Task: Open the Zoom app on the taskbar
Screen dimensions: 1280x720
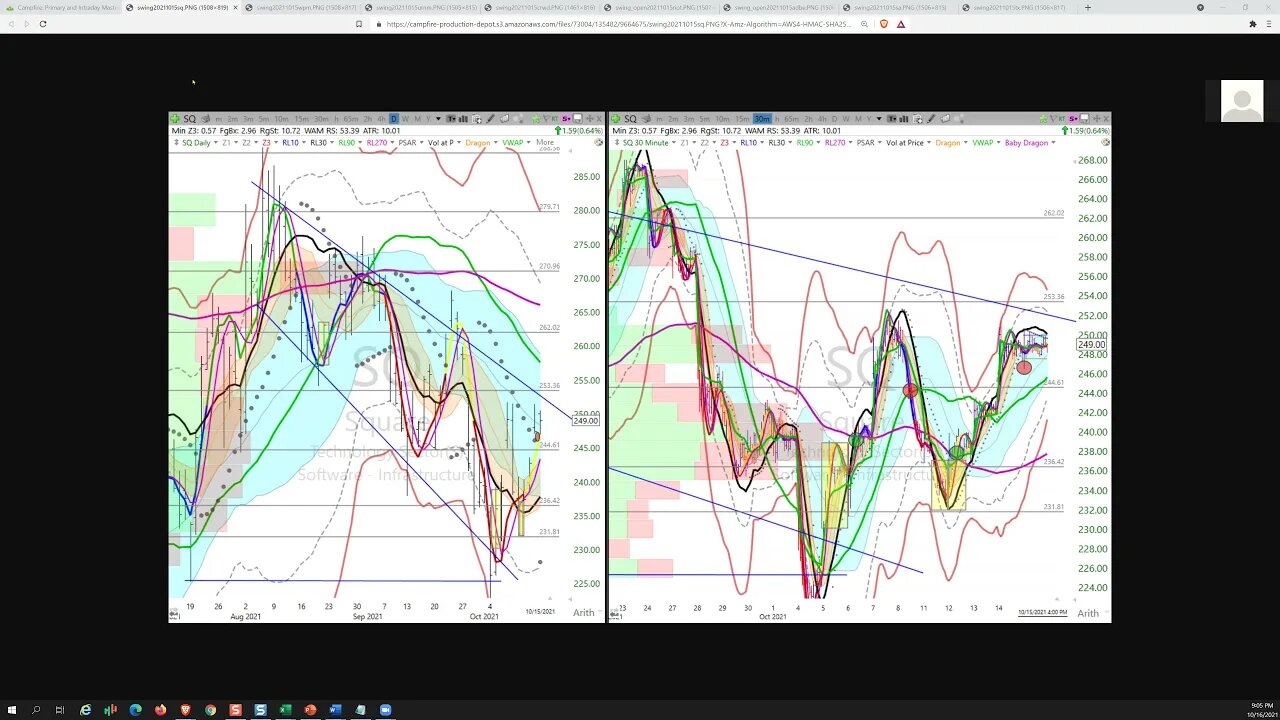Action: [x=385, y=710]
